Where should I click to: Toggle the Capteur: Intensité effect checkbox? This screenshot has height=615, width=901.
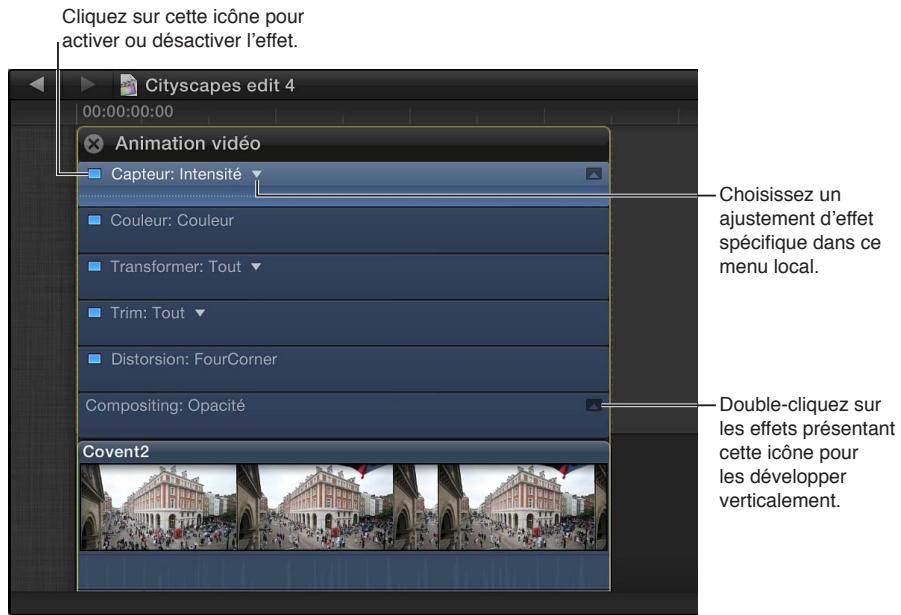point(94,174)
